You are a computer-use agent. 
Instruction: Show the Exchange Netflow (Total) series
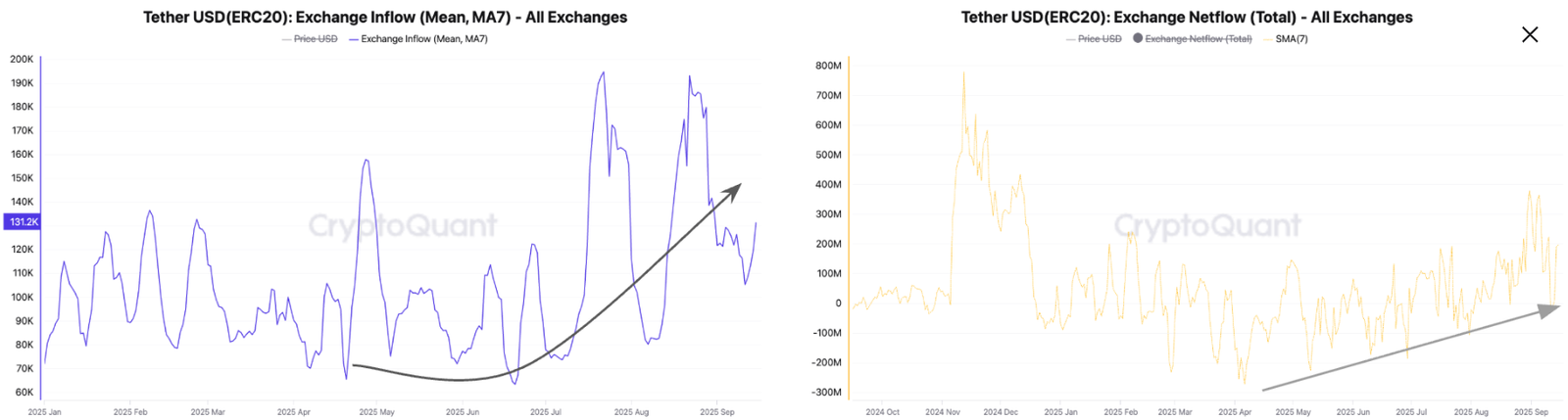click(1198, 39)
